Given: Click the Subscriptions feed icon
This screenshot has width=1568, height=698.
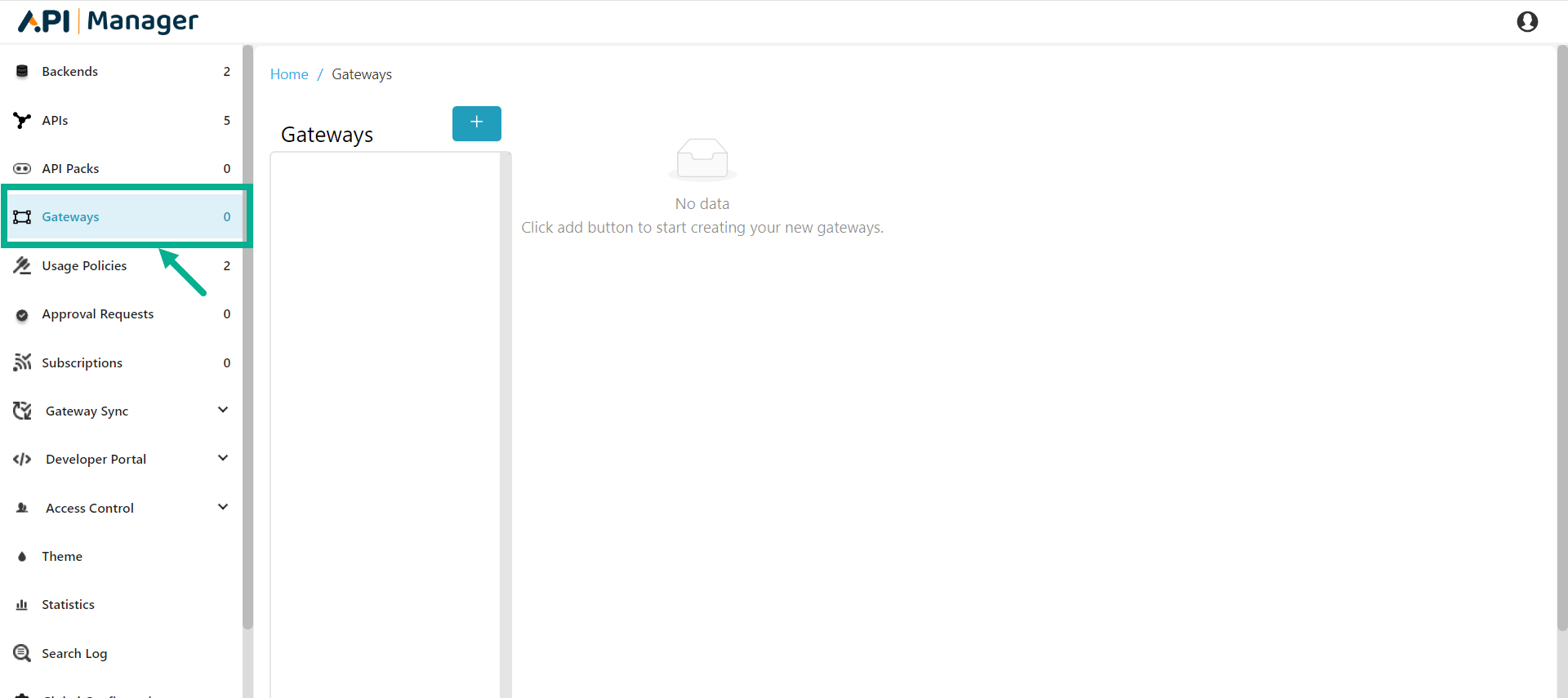Looking at the screenshot, I should [22, 362].
